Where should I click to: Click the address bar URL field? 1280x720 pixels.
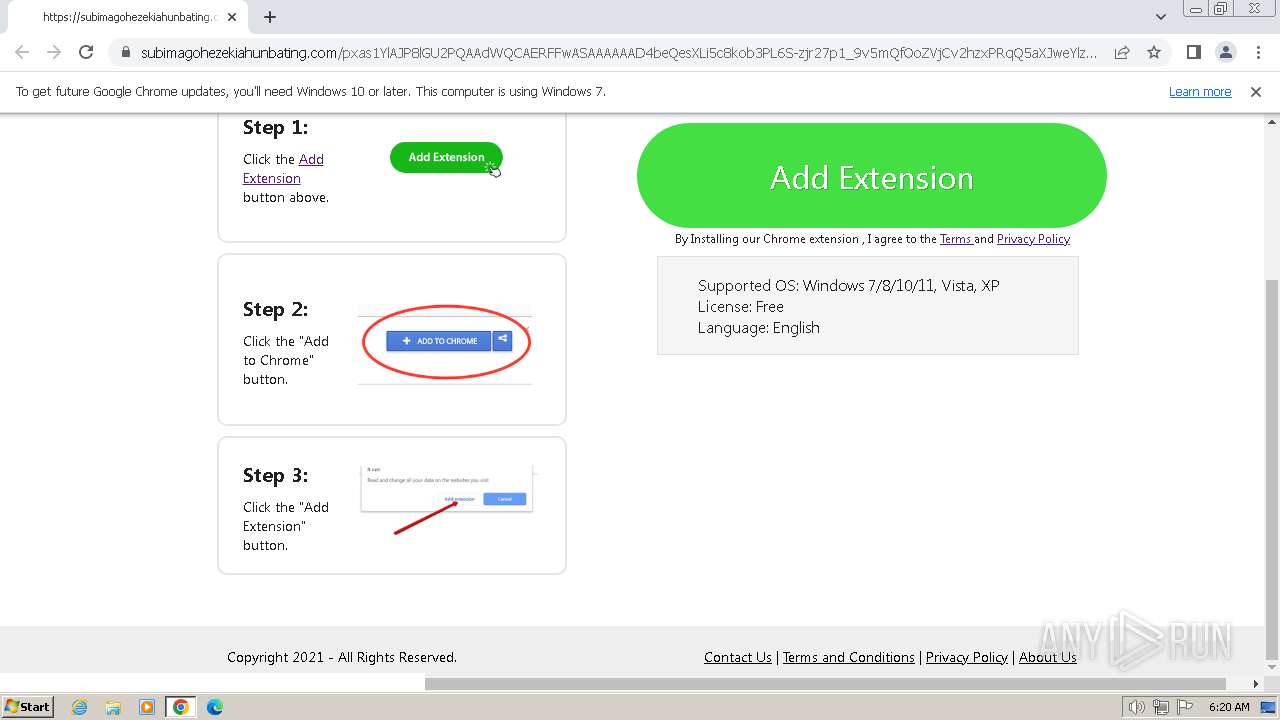618,52
